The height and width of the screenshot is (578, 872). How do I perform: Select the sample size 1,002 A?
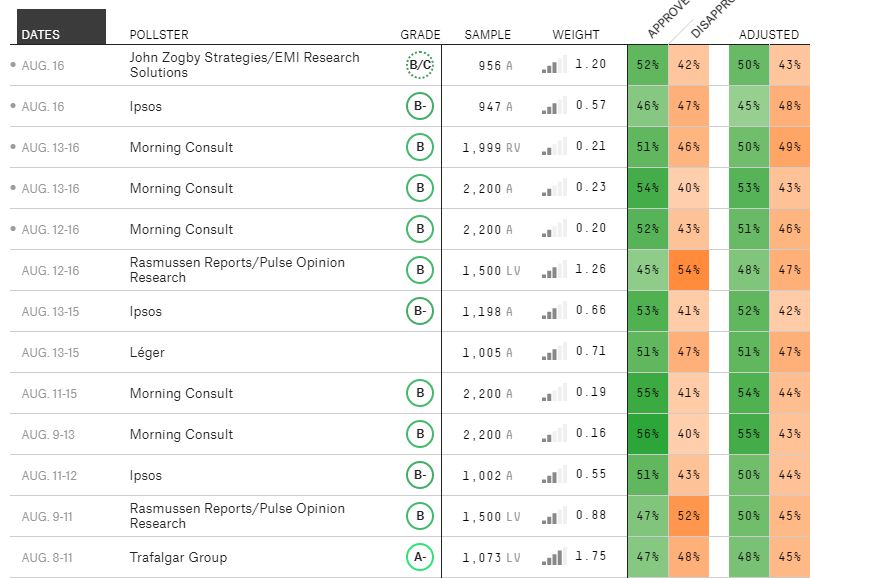coord(488,476)
